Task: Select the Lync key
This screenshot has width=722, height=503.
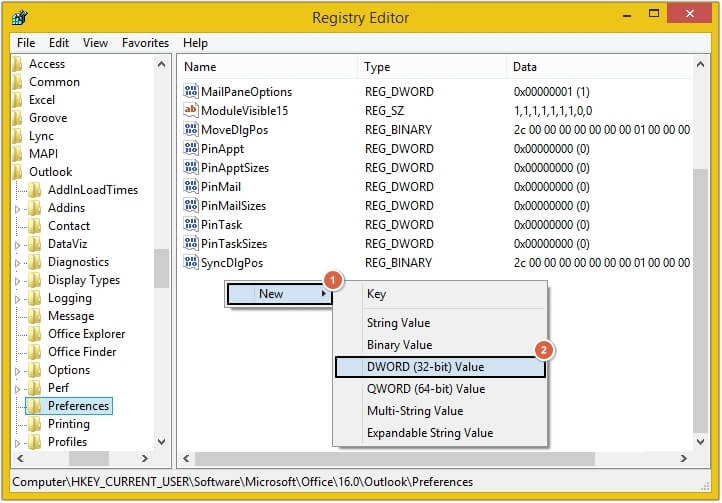Action: coord(41,136)
